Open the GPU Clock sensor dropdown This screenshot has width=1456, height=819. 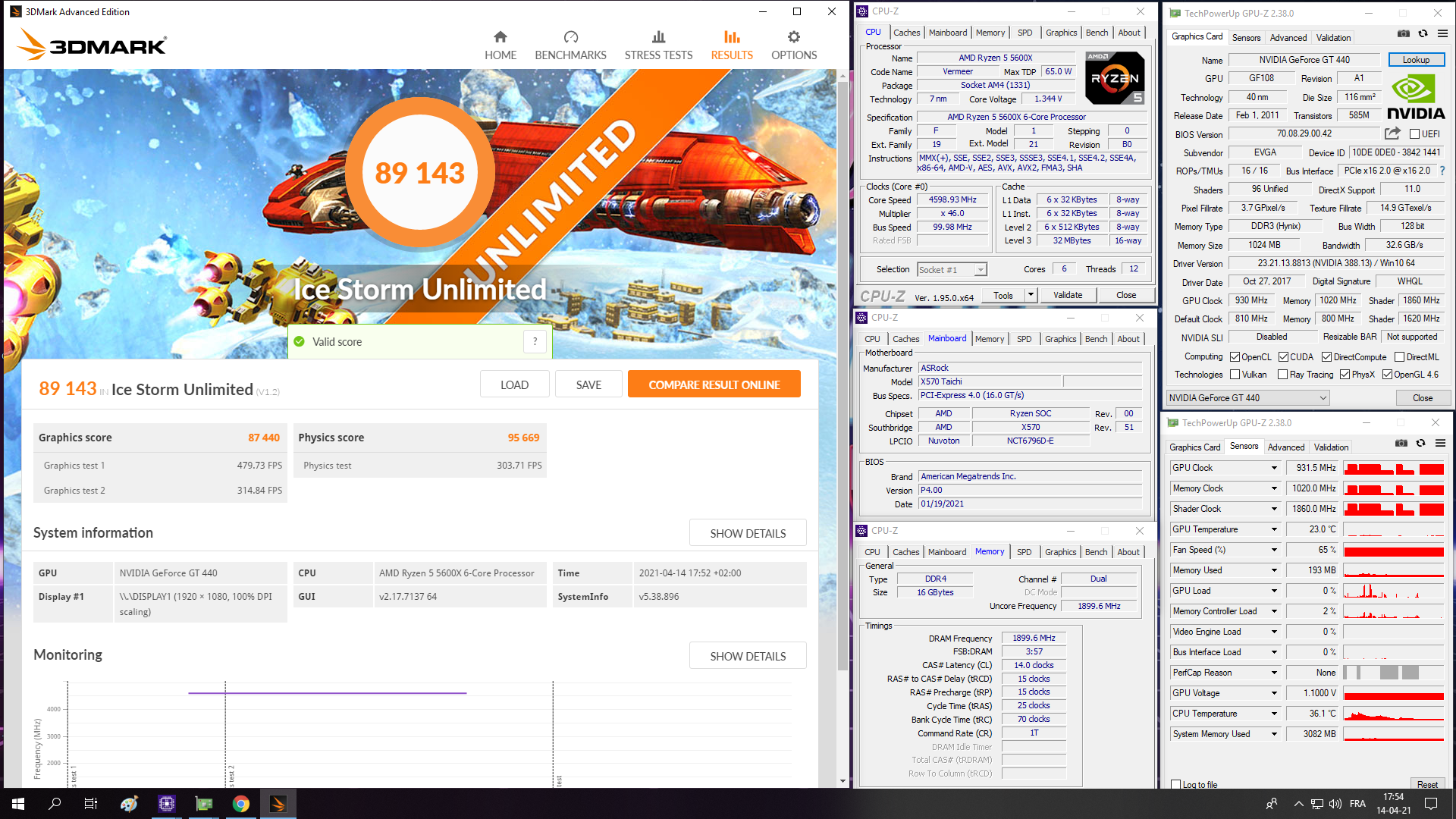(x=1274, y=468)
